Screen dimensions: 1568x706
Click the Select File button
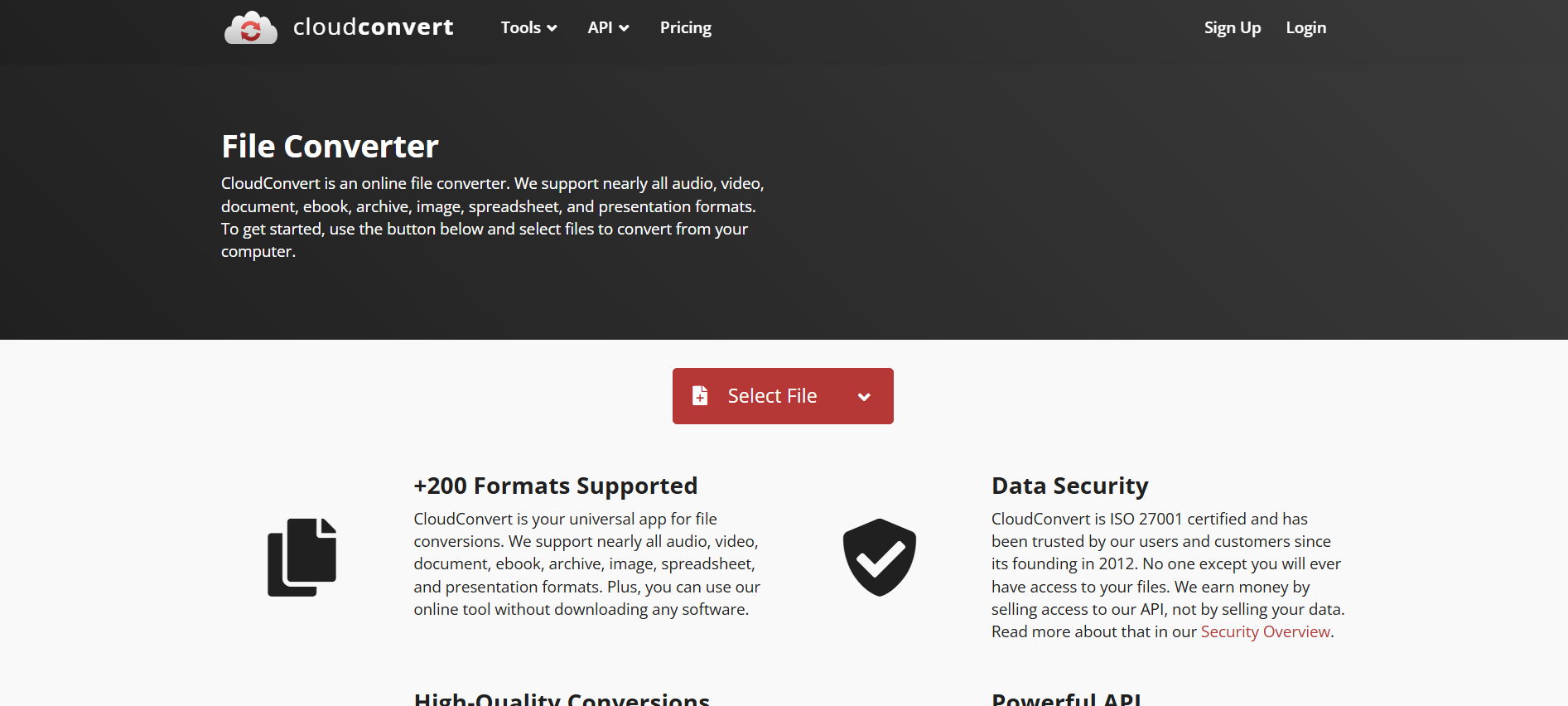(x=783, y=396)
